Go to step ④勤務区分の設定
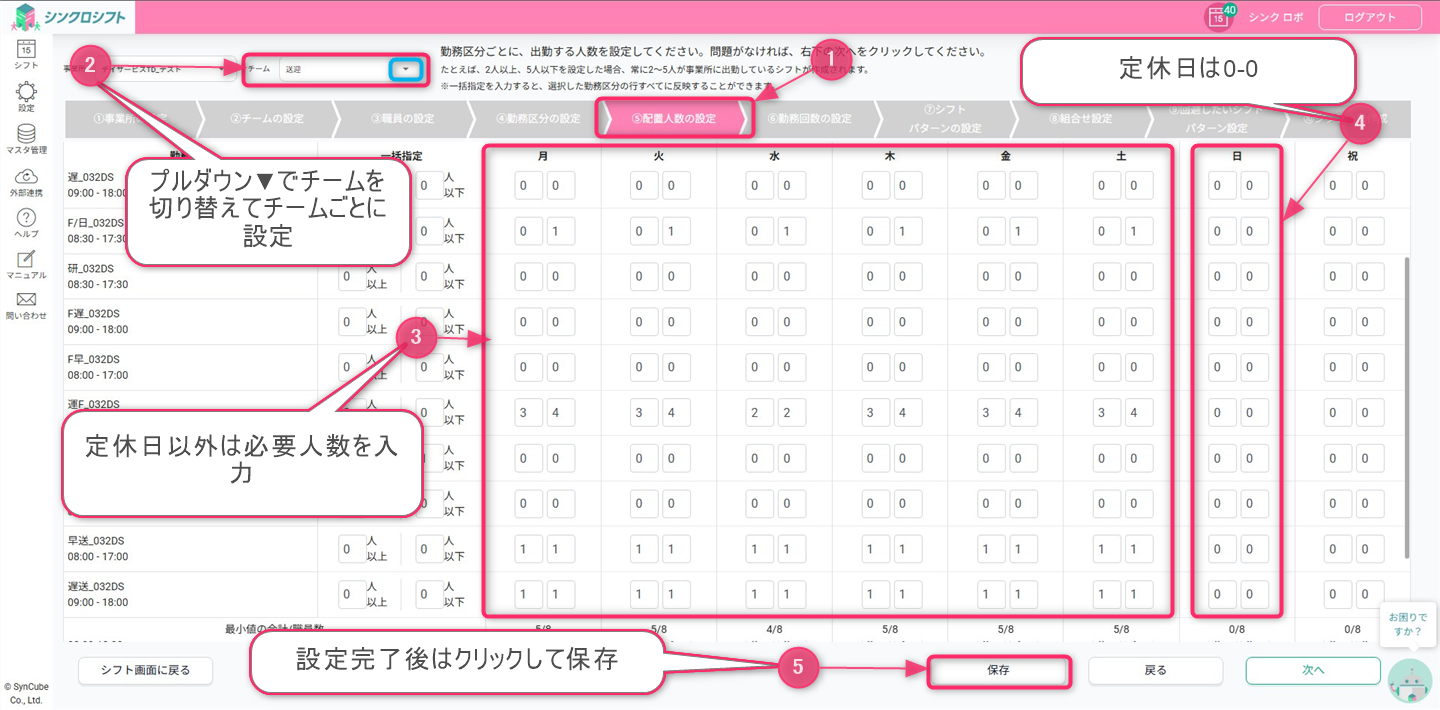This screenshot has width=1440, height=710. pyautogui.click(x=537, y=118)
